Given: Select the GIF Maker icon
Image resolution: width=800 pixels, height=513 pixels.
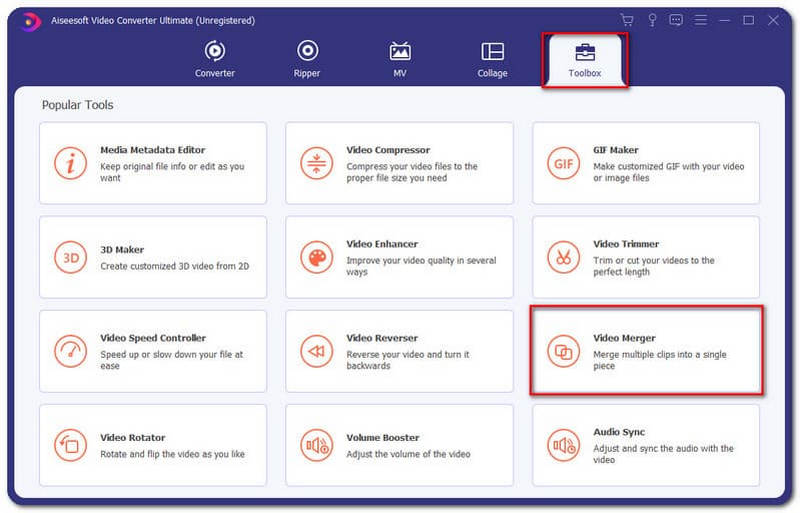Looking at the screenshot, I should point(563,164).
